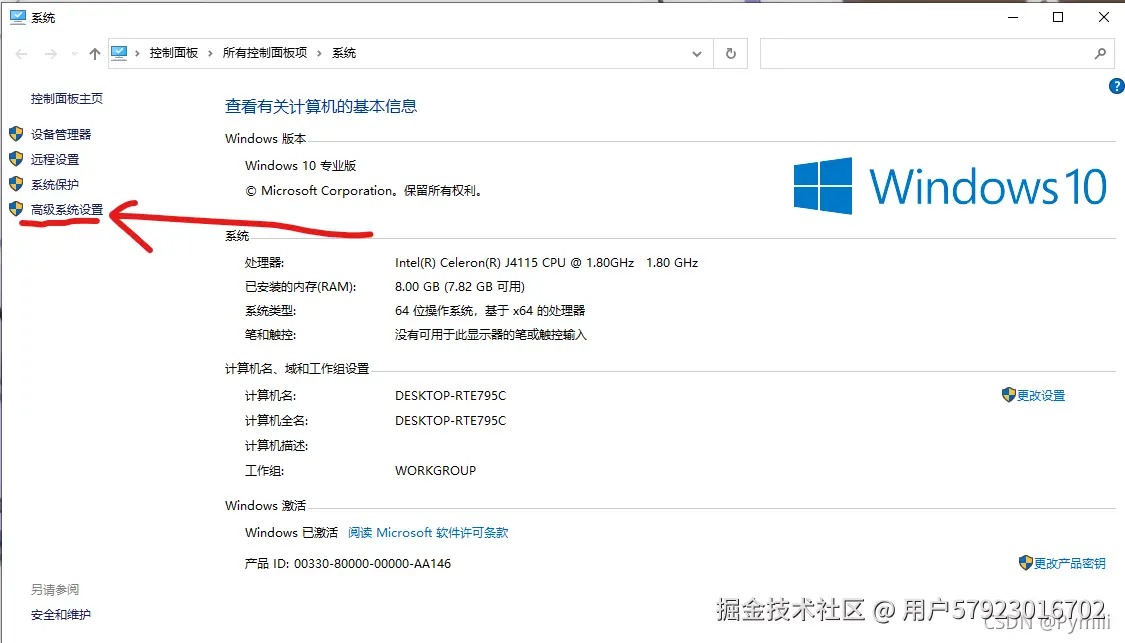Select 所有控制面板项 breadcrumb
Image resolution: width=1125 pixels, height=643 pixels.
click(265, 53)
